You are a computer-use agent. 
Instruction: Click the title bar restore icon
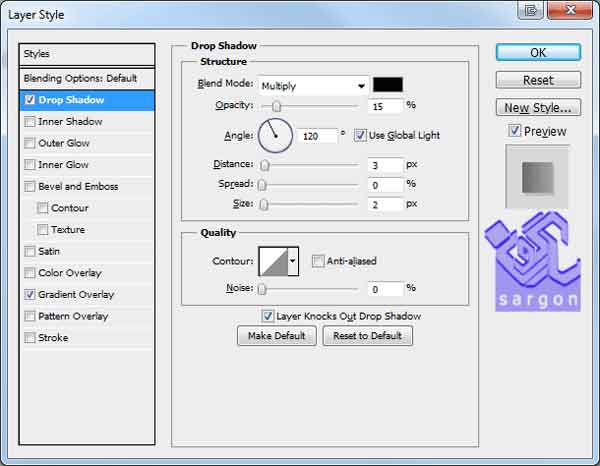[x=530, y=10]
